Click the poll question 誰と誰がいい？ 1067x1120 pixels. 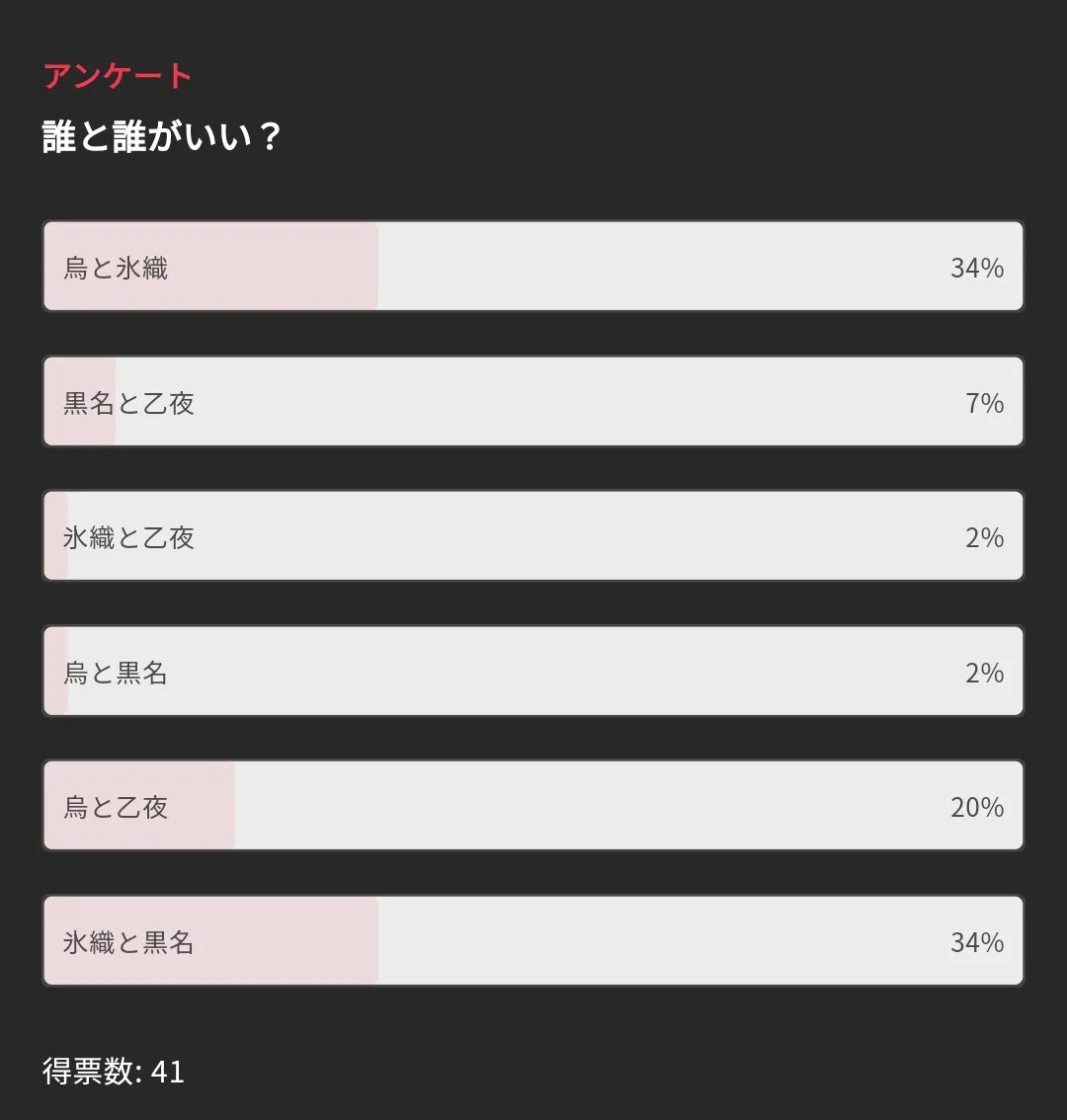pyautogui.click(x=162, y=136)
